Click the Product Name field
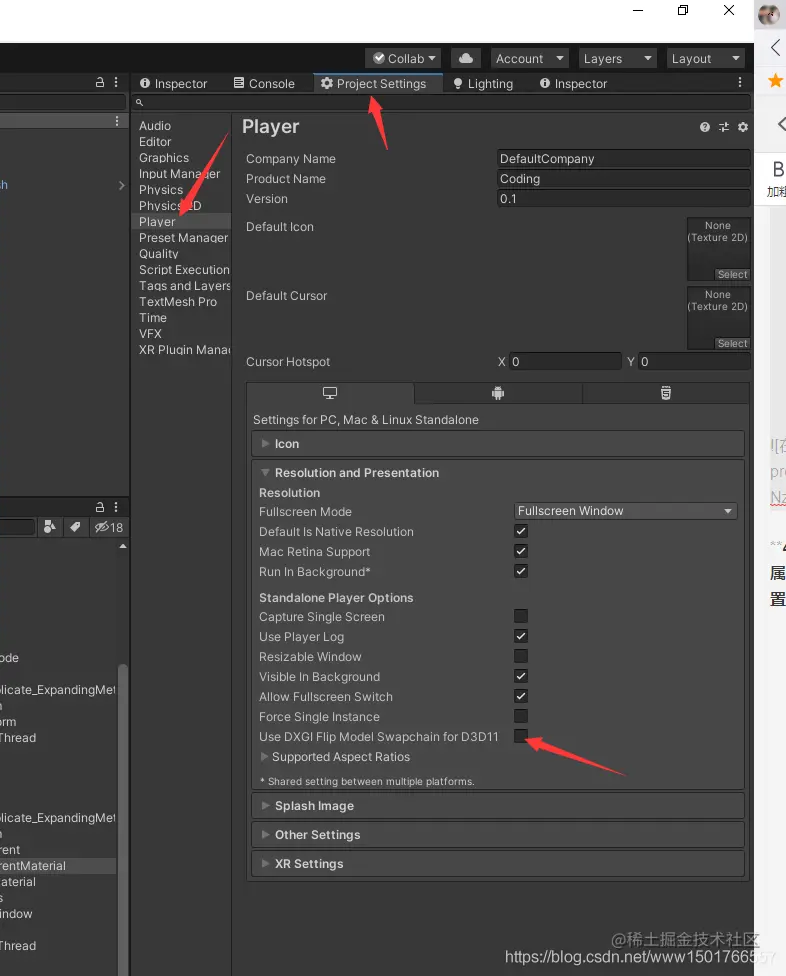Viewport: 786px width, 976px height. [x=624, y=179]
